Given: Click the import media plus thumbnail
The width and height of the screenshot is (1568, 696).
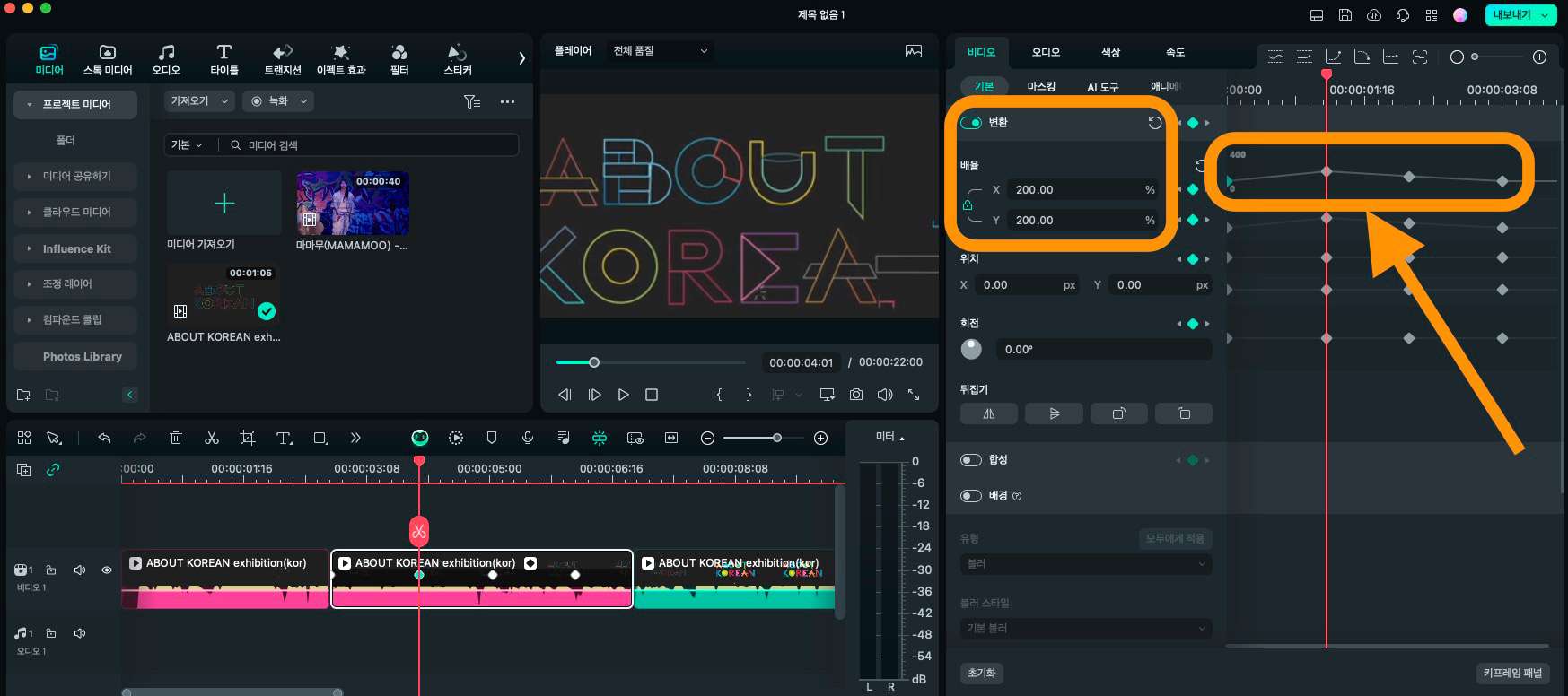Looking at the screenshot, I should pos(224,203).
